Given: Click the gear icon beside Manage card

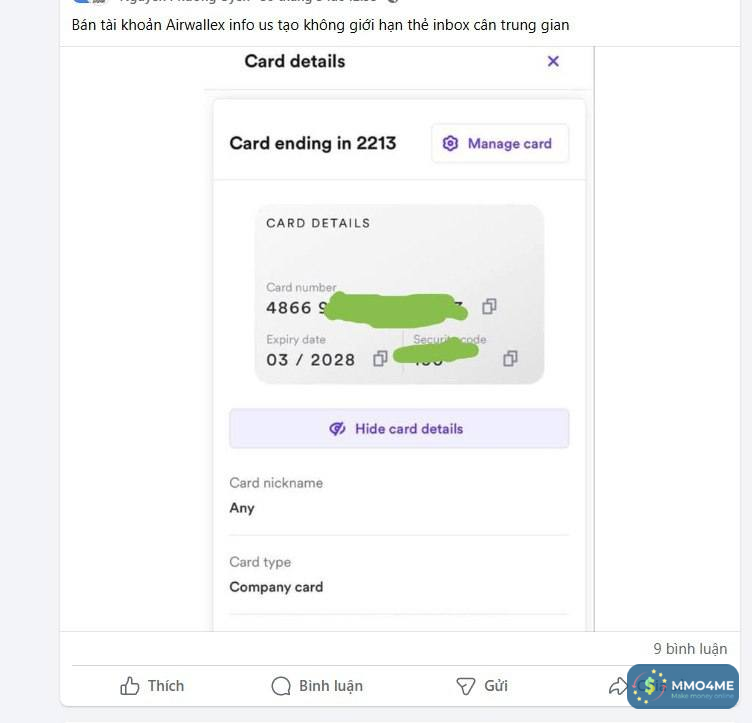Looking at the screenshot, I should coord(450,143).
